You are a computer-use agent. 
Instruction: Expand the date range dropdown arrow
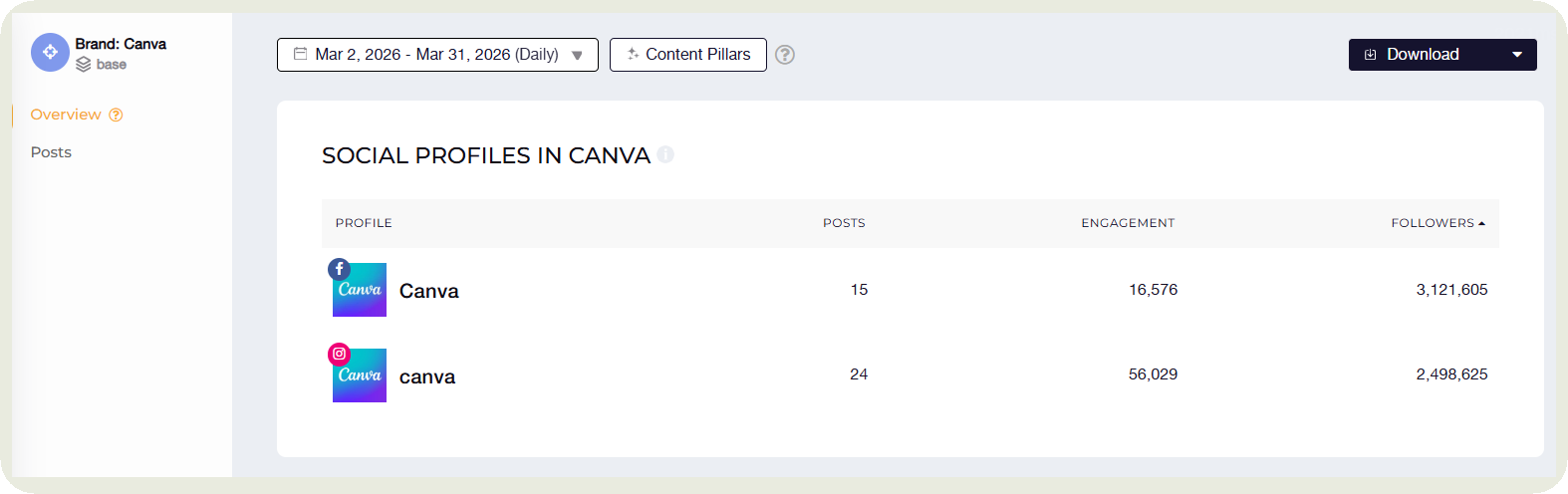point(577,56)
